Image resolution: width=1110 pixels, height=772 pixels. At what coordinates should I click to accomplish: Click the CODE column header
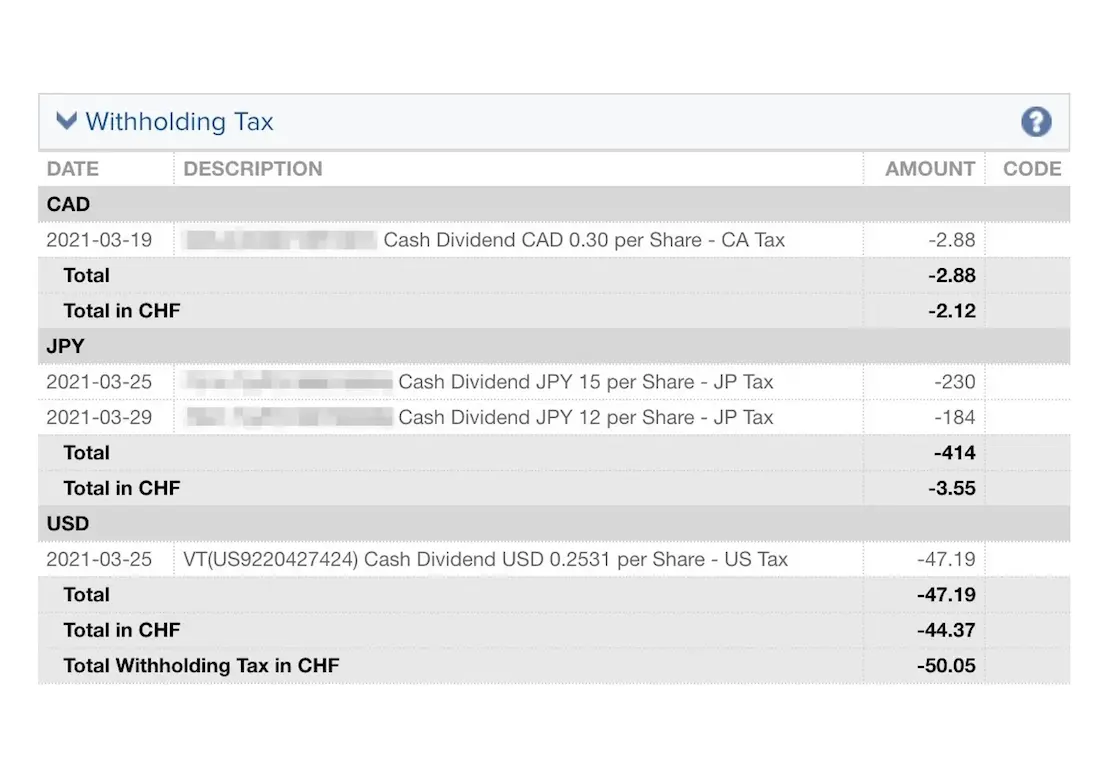point(1031,169)
